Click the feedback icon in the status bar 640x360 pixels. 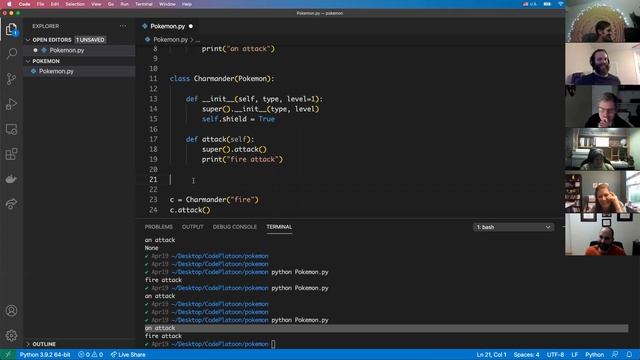[x=615, y=354]
